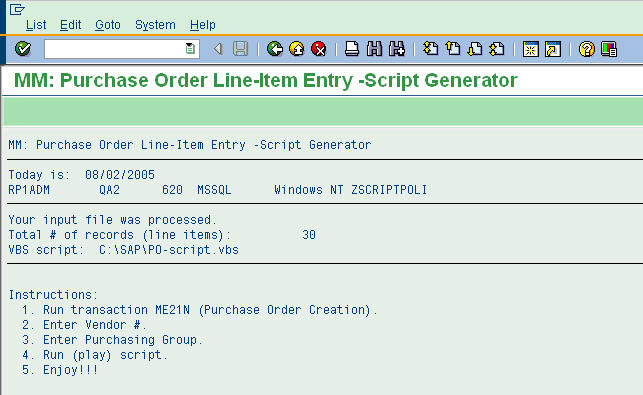Click the 'QA2' system ID text
The width and height of the screenshot is (643, 395).
(x=109, y=190)
